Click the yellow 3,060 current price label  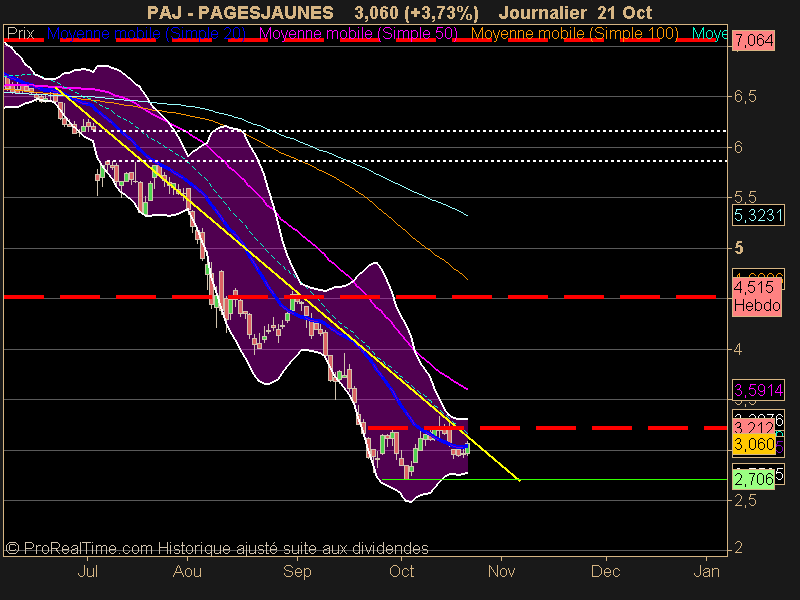tap(754, 444)
